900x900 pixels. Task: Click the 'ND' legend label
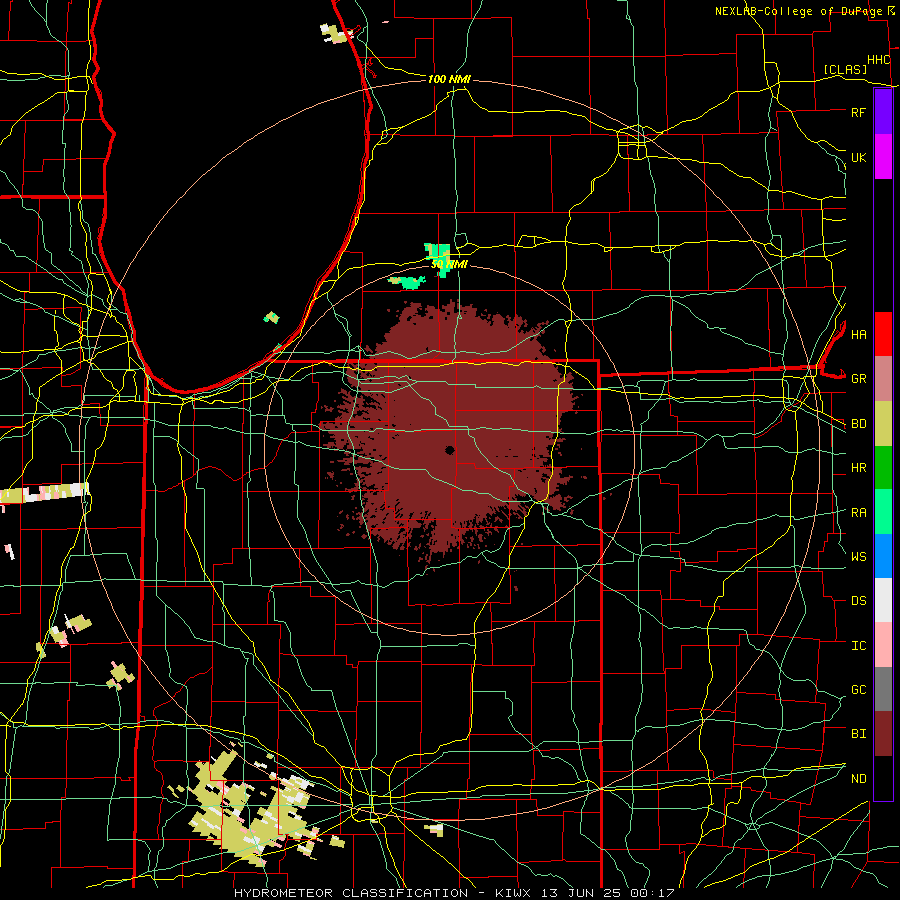click(858, 779)
